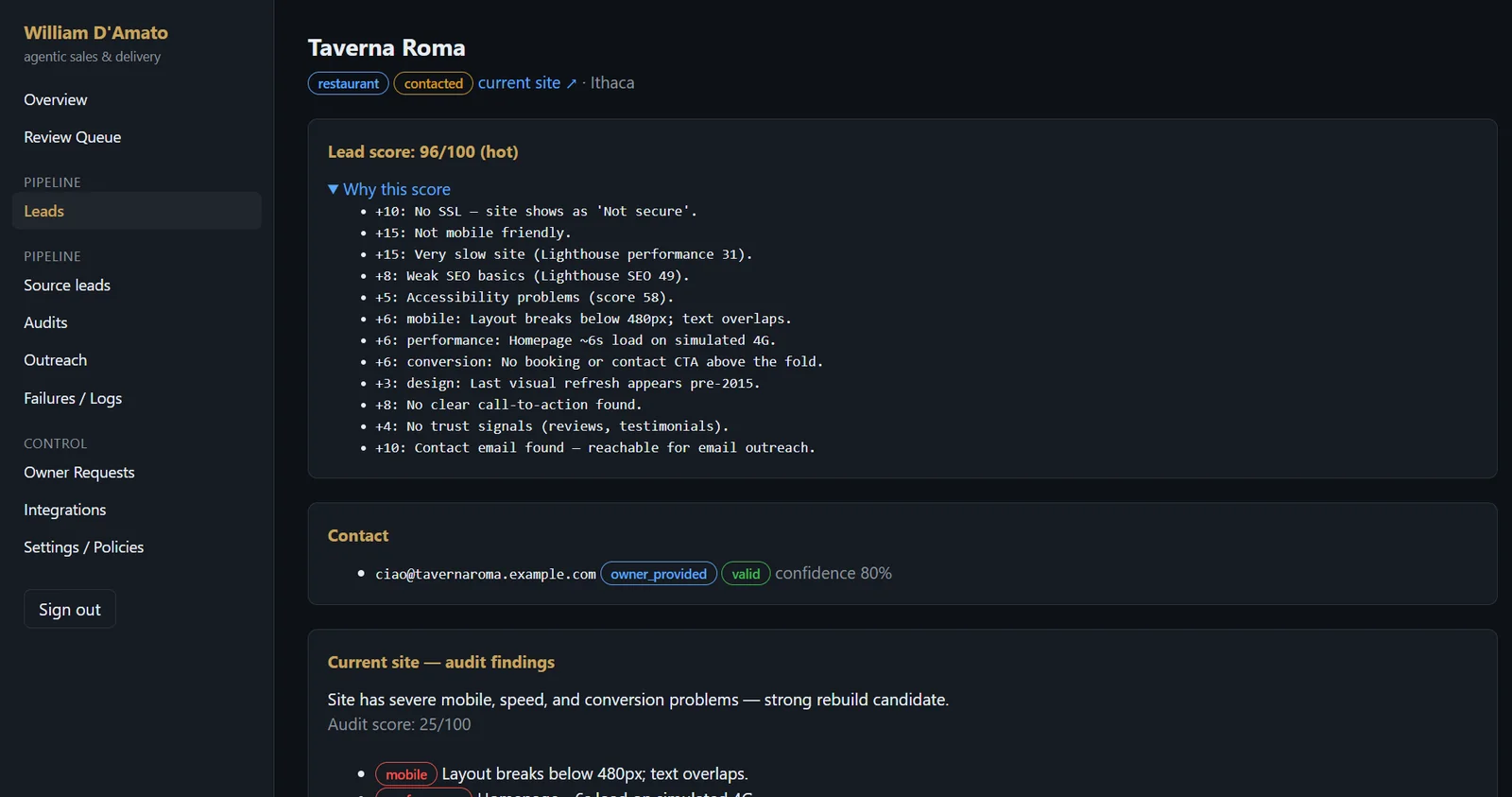Click the "Contact email found" score line
This screenshot has height=797, width=1512.
(595, 447)
